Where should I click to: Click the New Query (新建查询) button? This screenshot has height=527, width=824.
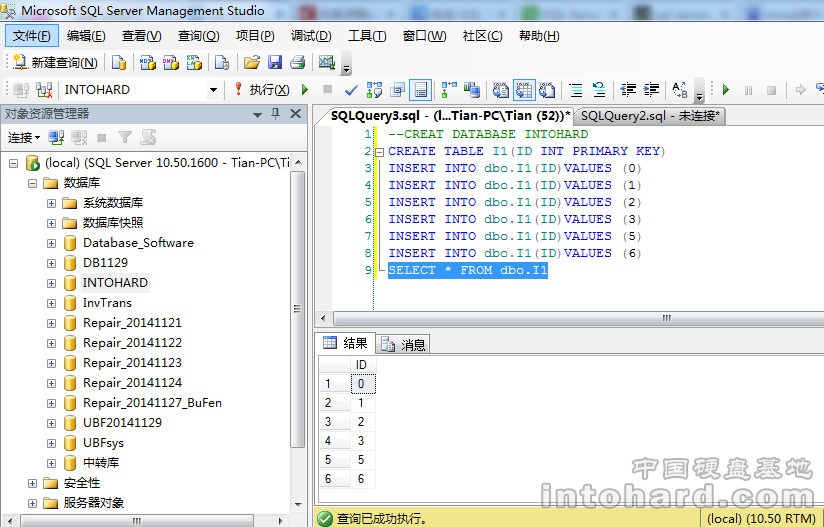pos(55,62)
